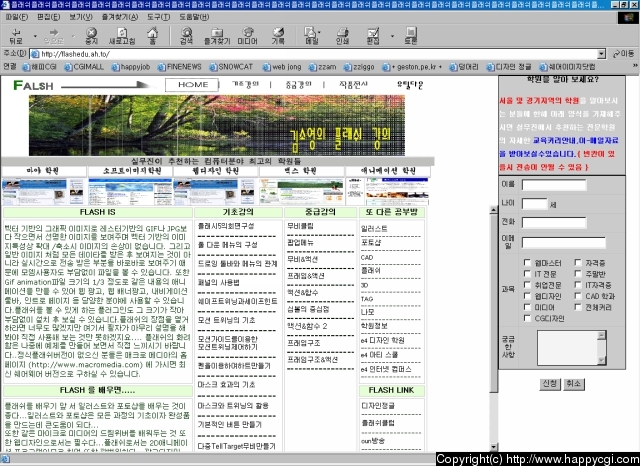Screen dimensions: 640x466
Task: Open the zzam link bar shortcut
Action: (x=322, y=67)
